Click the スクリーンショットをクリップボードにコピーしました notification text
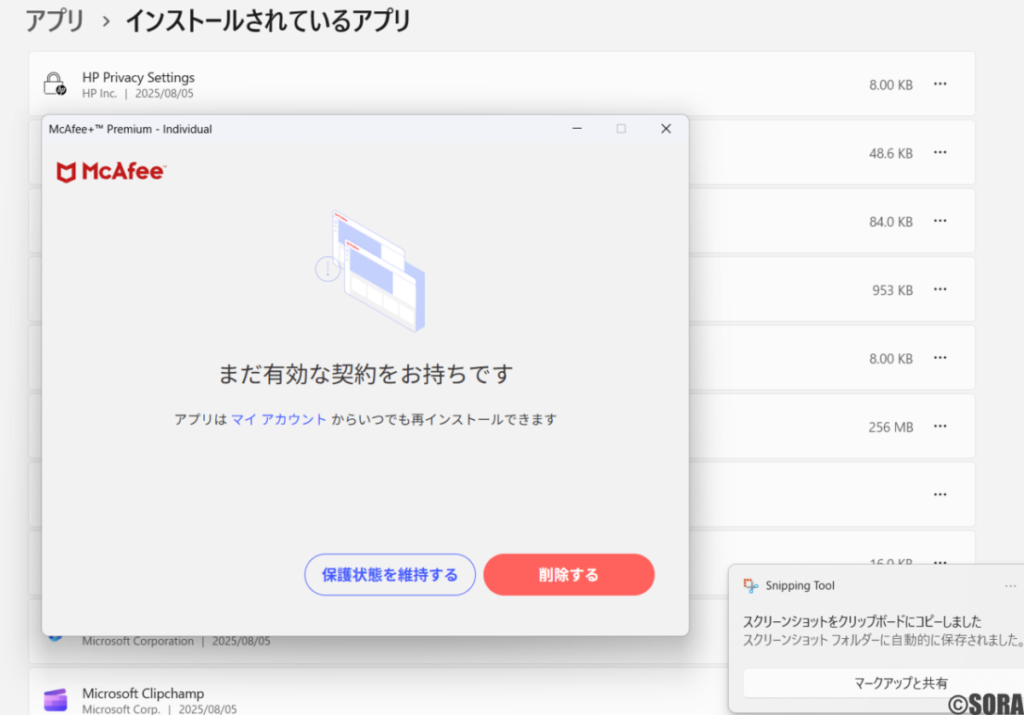1024x715 pixels. point(862,621)
